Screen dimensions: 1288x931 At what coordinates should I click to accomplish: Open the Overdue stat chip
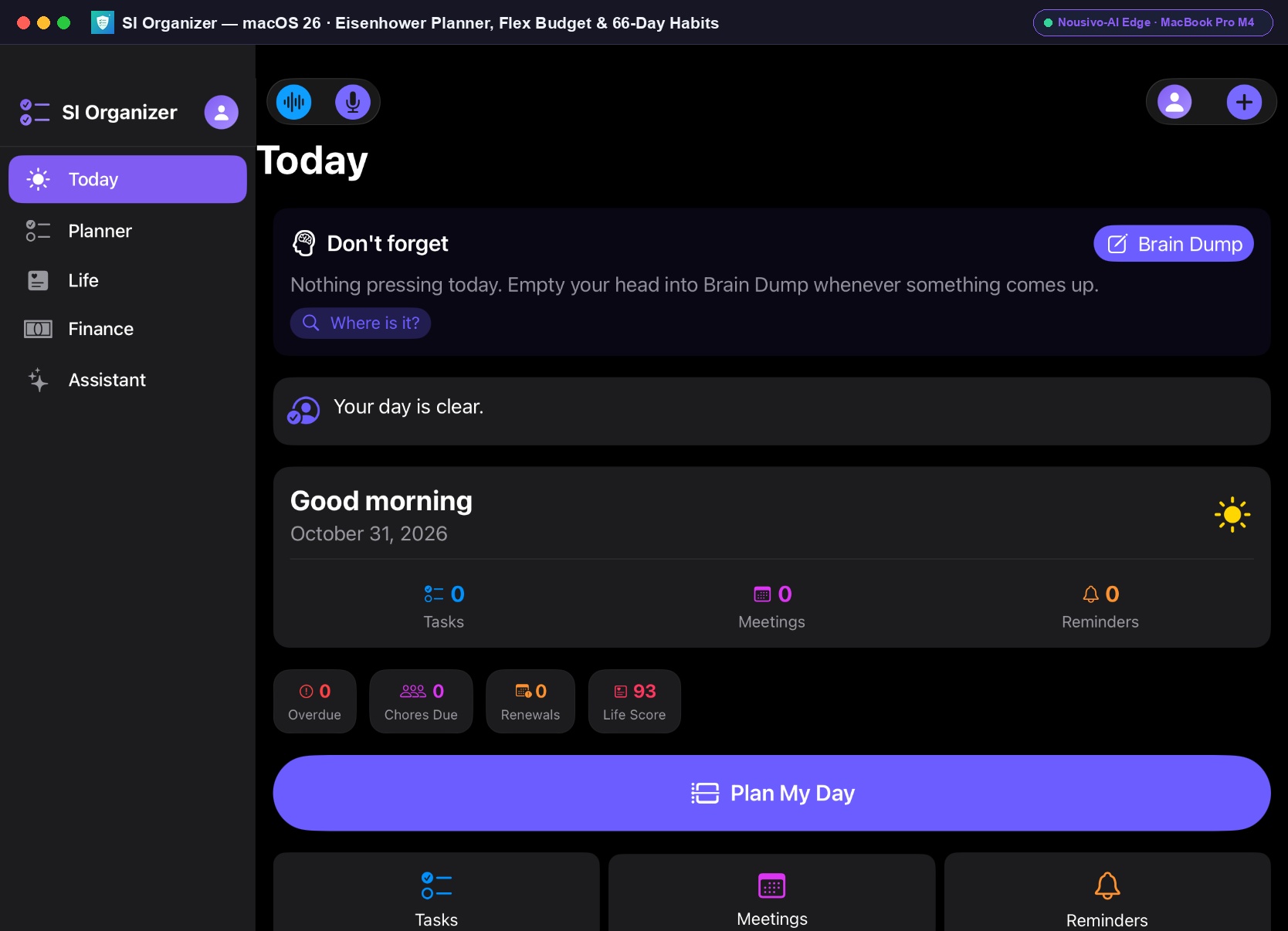pos(315,701)
